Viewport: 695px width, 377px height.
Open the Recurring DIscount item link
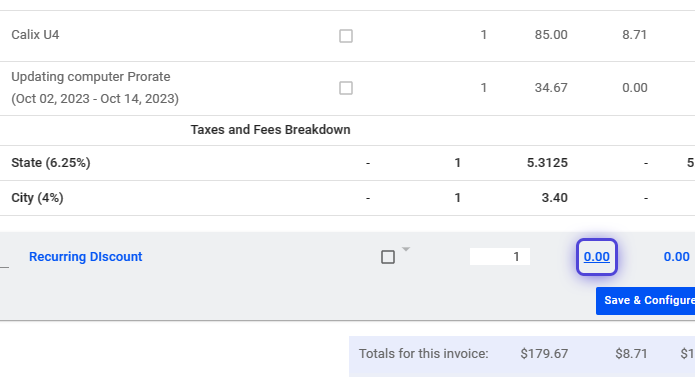point(86,257)
